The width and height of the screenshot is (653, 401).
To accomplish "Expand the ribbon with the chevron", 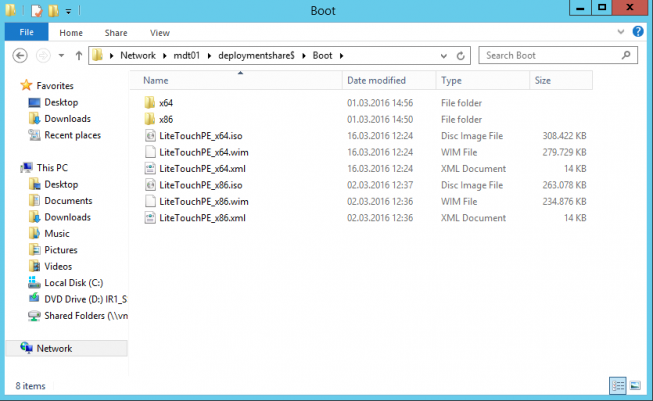I will pos(621,32).
